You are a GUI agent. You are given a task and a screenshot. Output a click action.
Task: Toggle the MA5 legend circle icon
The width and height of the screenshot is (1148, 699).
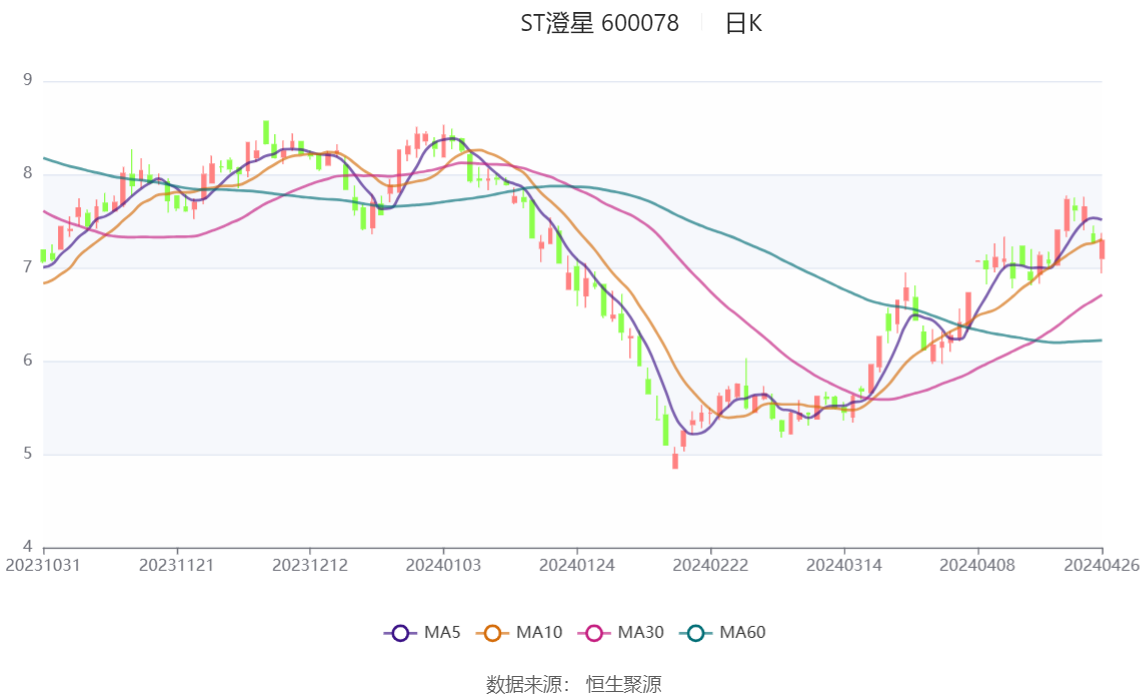click(400, 633)
